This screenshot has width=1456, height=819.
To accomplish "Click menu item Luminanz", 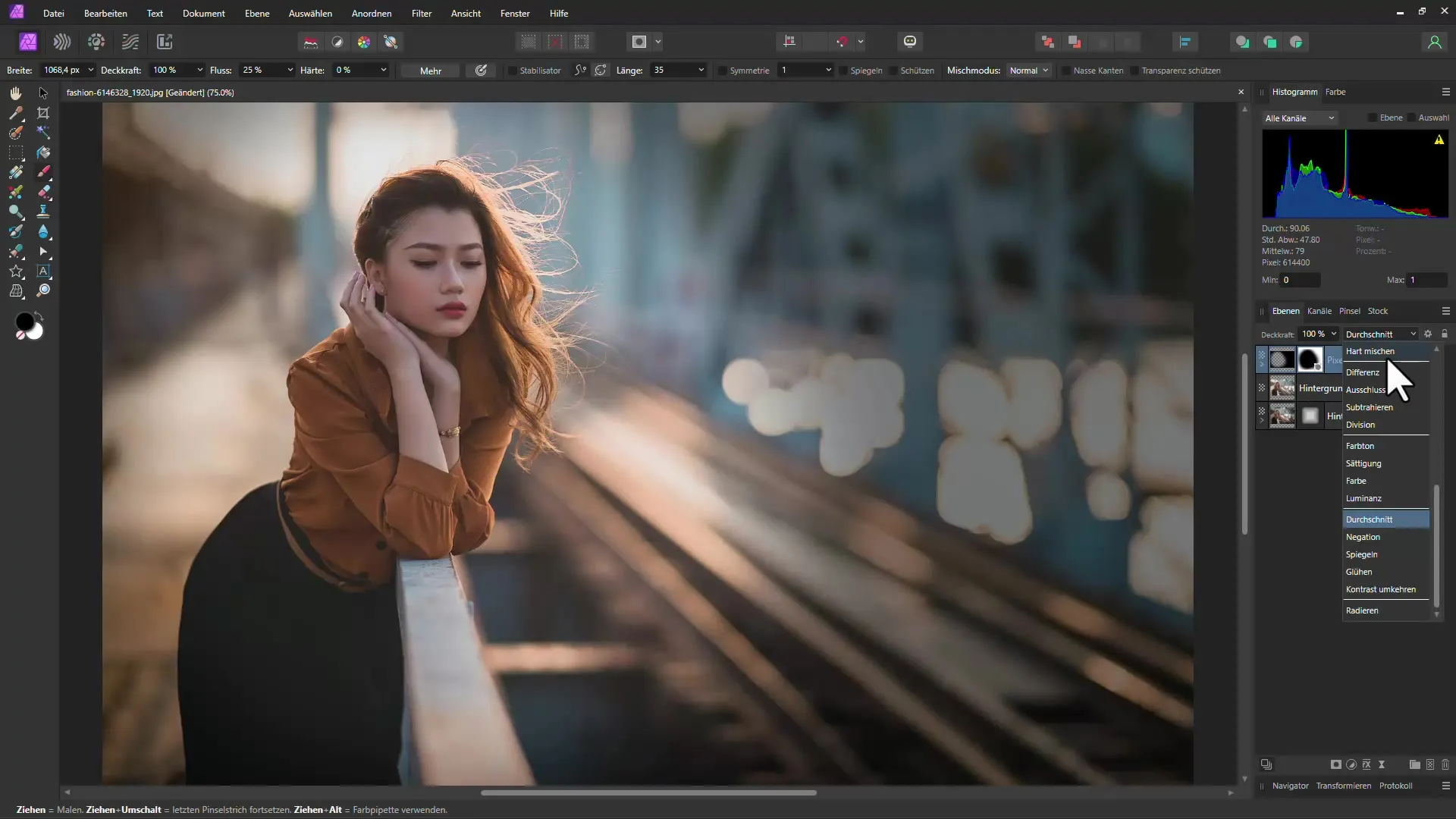I will click(x=1364, y=498).
